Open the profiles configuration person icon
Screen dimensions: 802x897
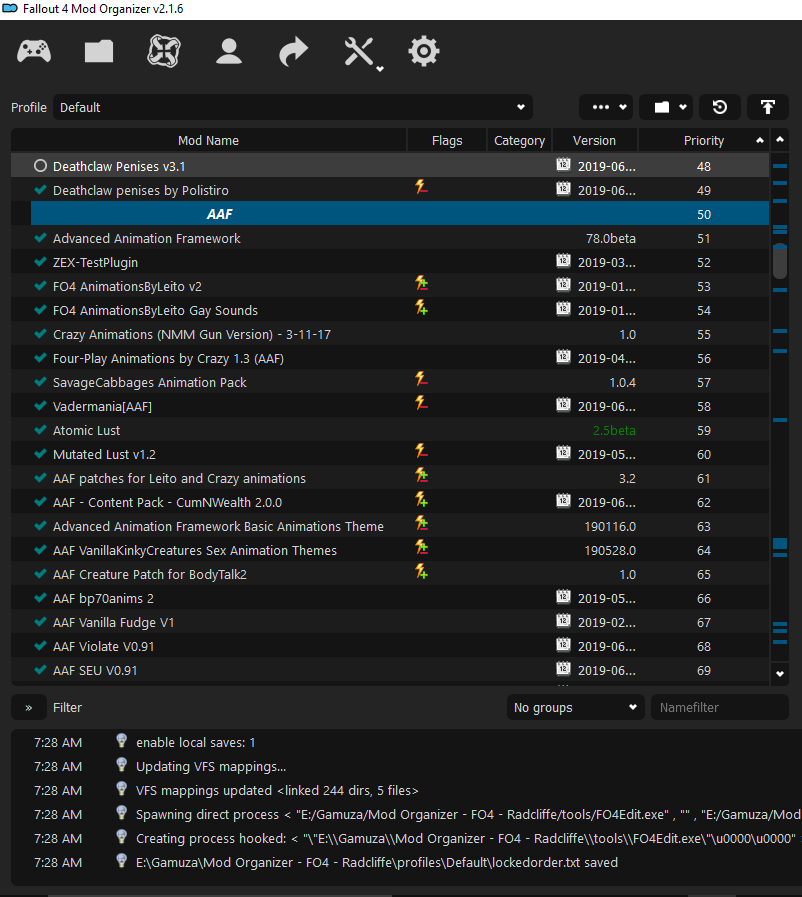(229, 51)
